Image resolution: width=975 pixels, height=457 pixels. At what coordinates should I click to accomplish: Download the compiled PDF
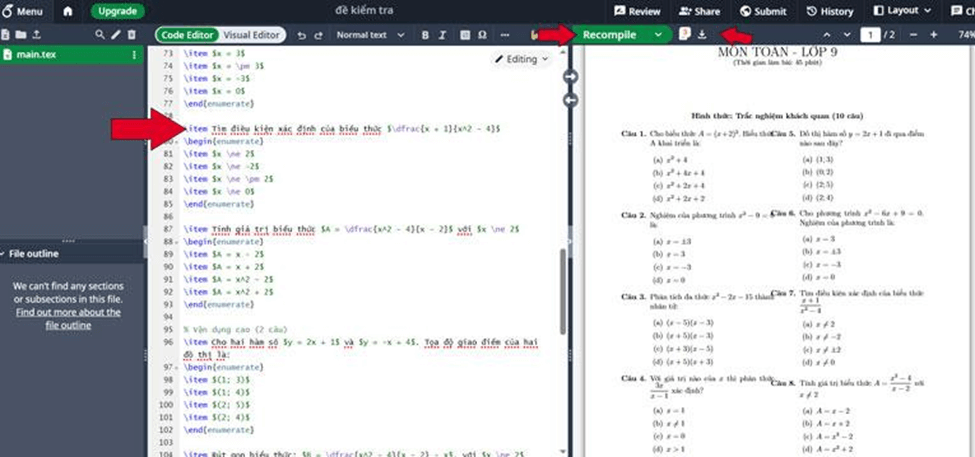click(702, 34)
